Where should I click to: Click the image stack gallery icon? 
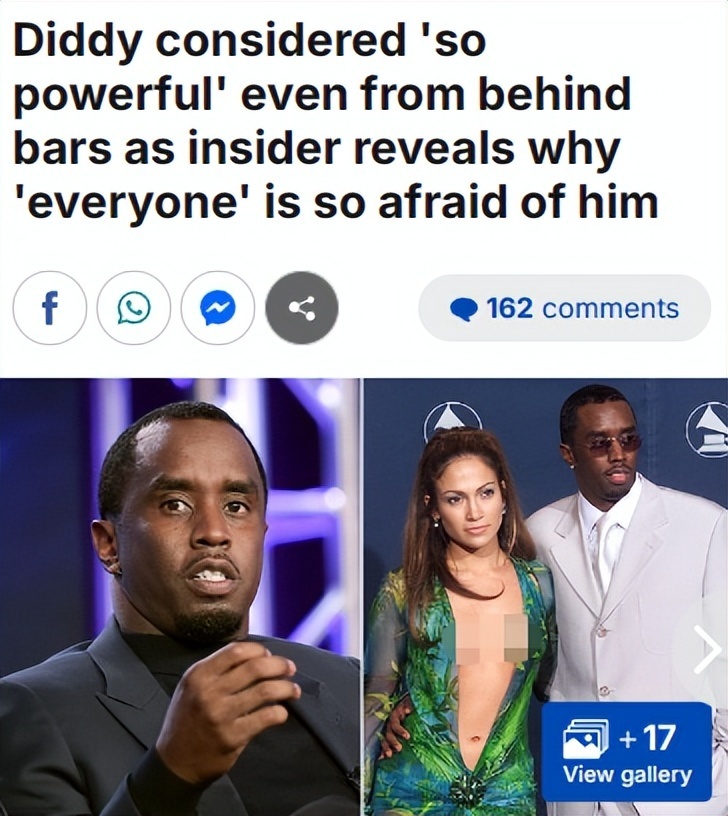586,739
